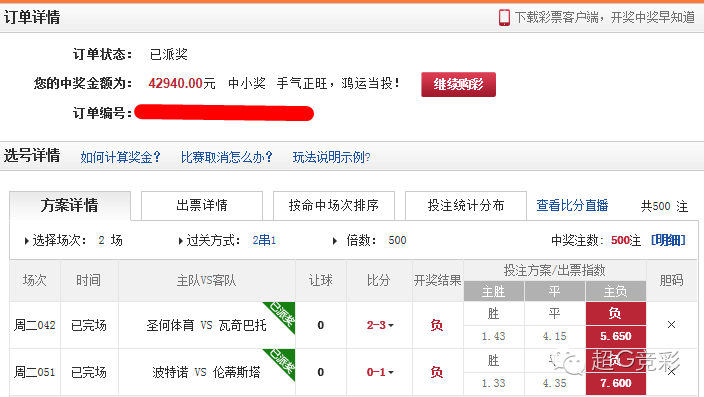Click the mobile phone download icon
The image size is (704, 397).
click(504, 18)
